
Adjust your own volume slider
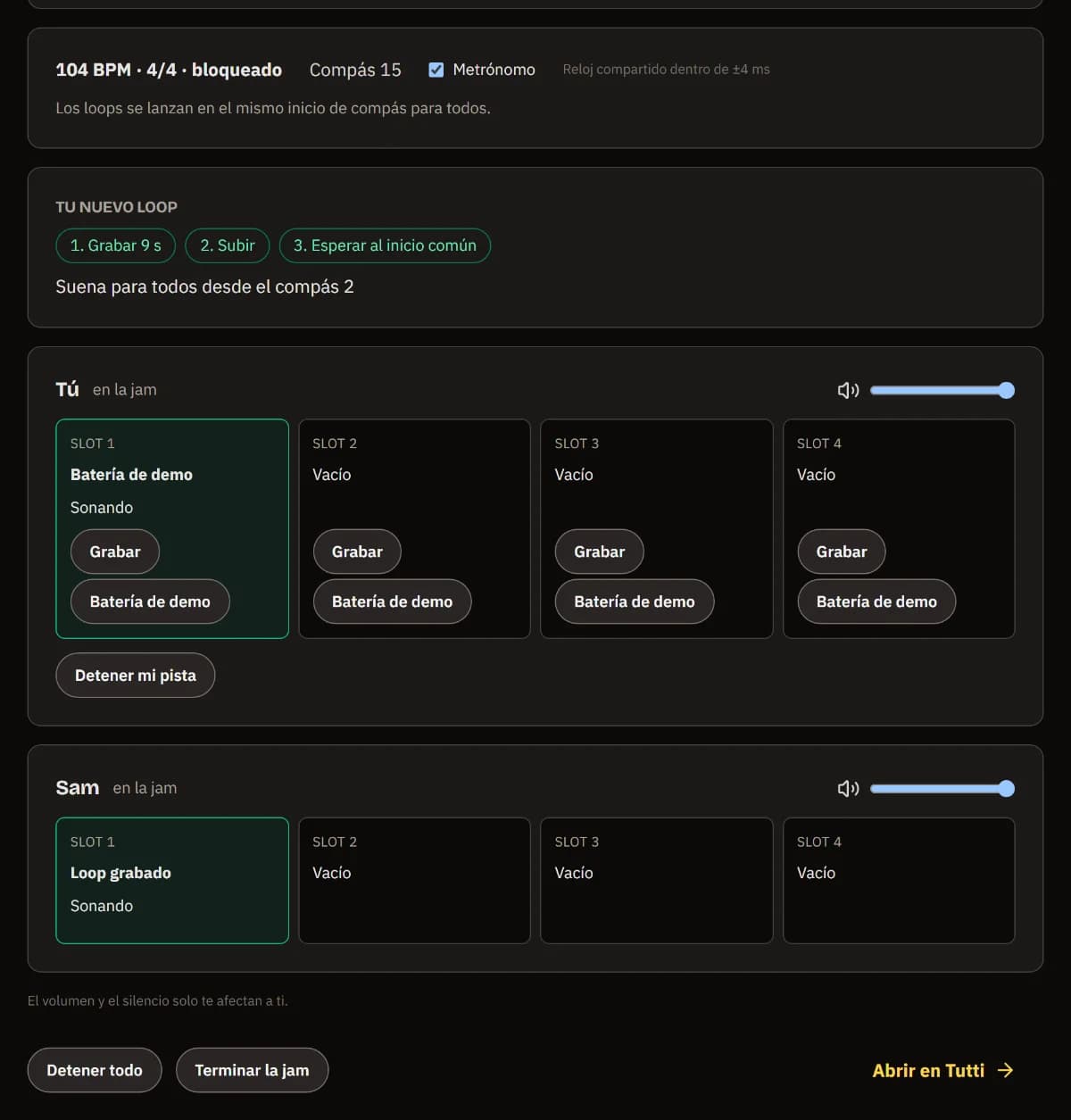[942, 390]
